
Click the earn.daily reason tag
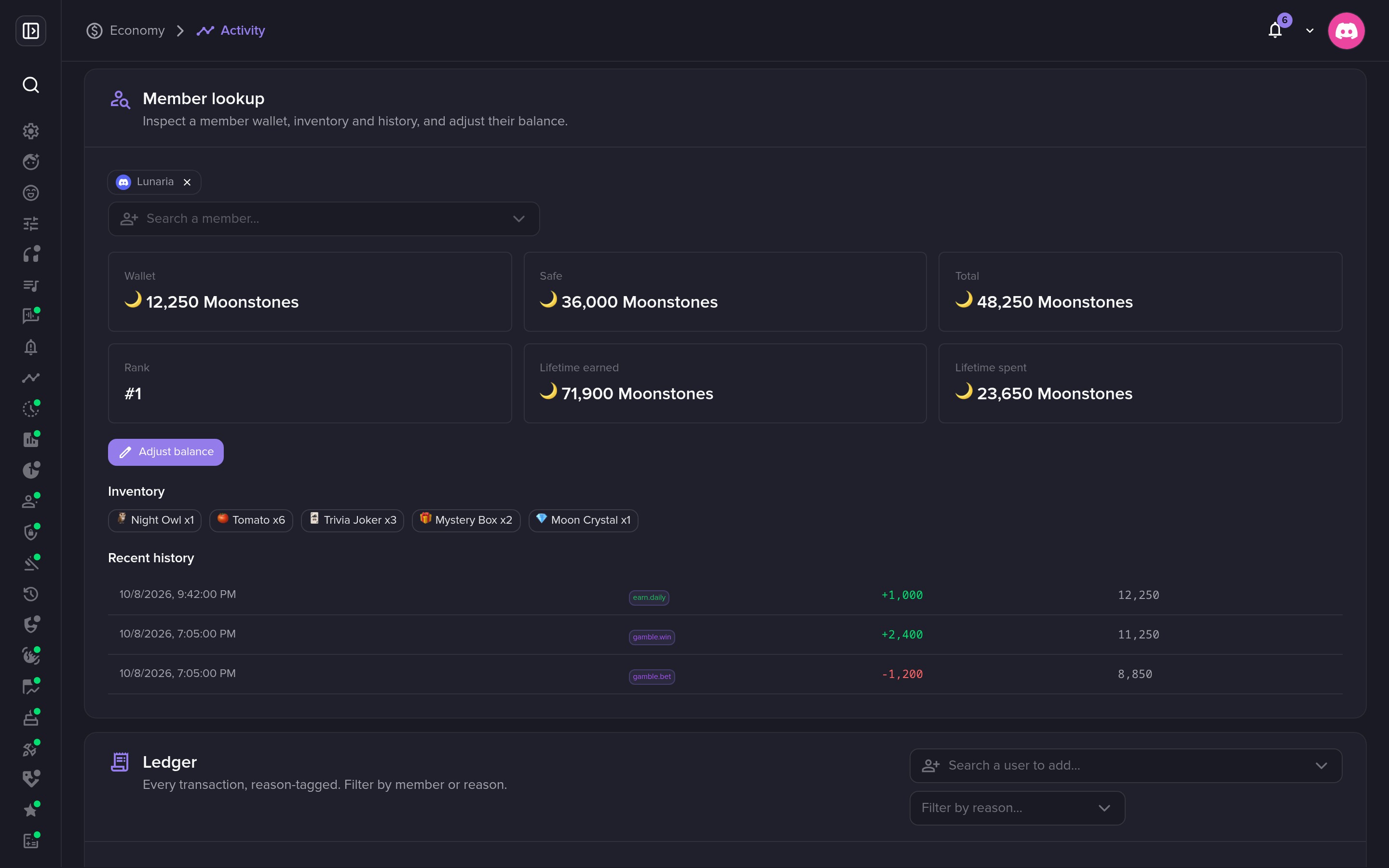click(x=649, y=597)
